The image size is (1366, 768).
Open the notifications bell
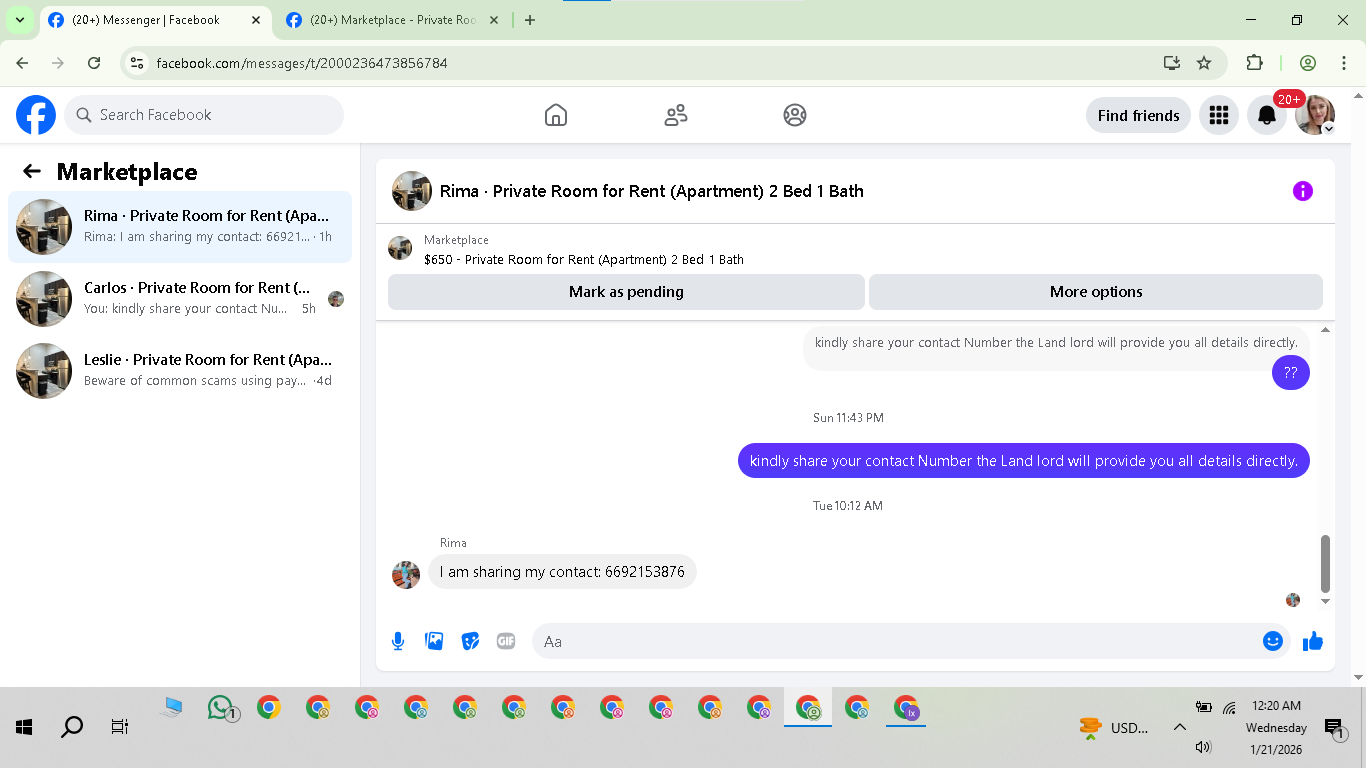(1267, 115)
